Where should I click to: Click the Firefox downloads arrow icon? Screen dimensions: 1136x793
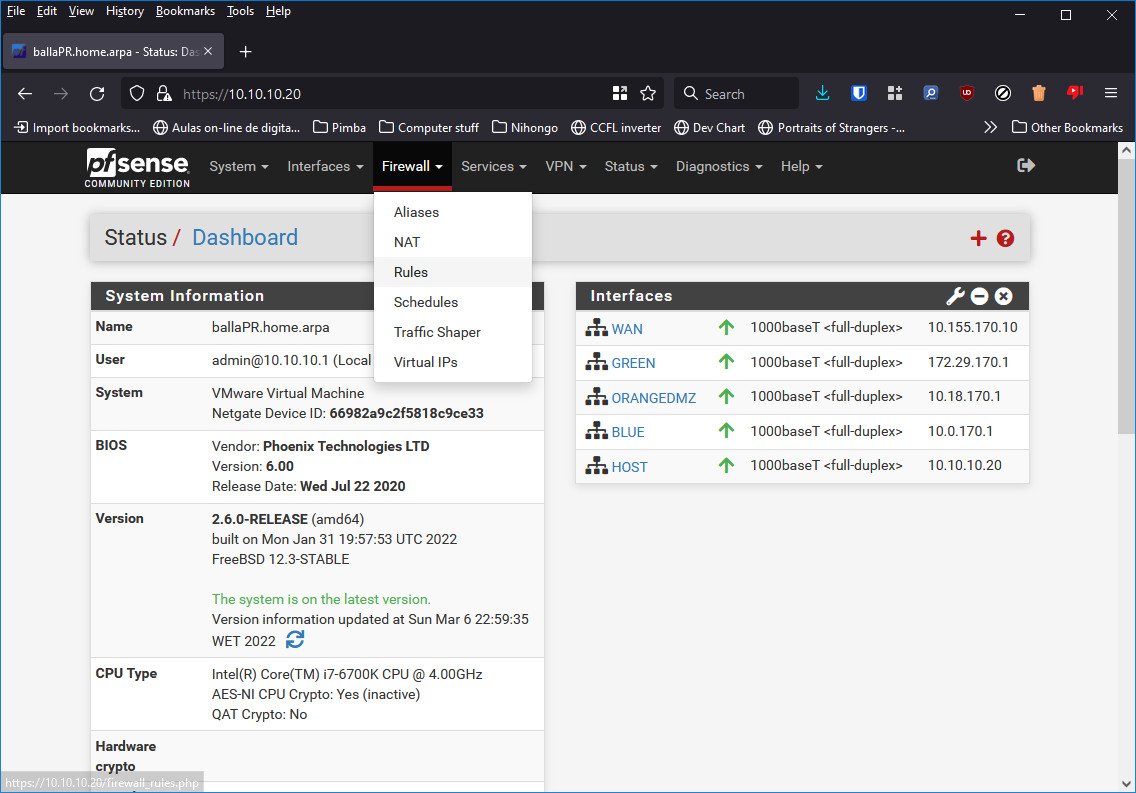point(822,93)
